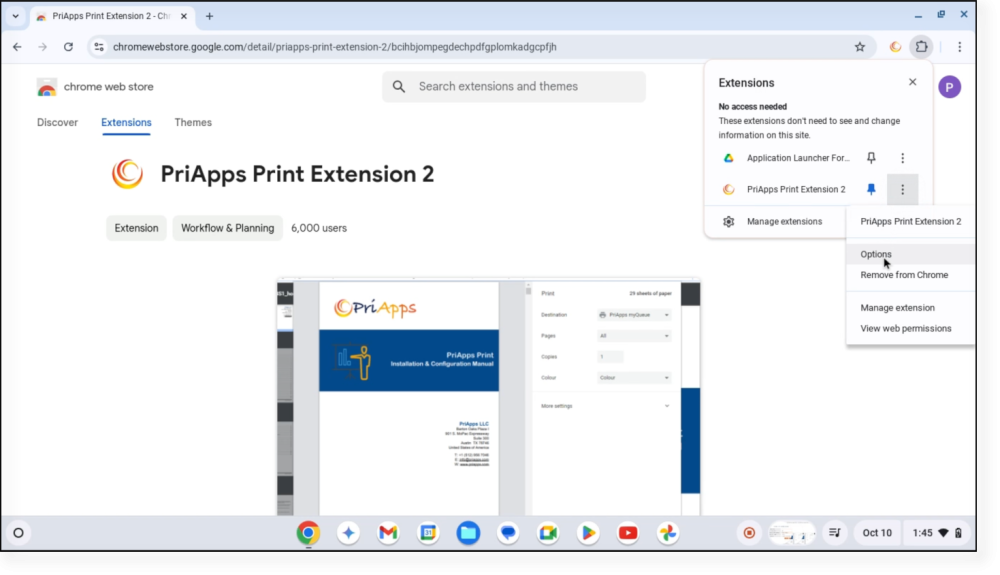Unpin PriApps Print Extension 2

click(x=871, y=189)
